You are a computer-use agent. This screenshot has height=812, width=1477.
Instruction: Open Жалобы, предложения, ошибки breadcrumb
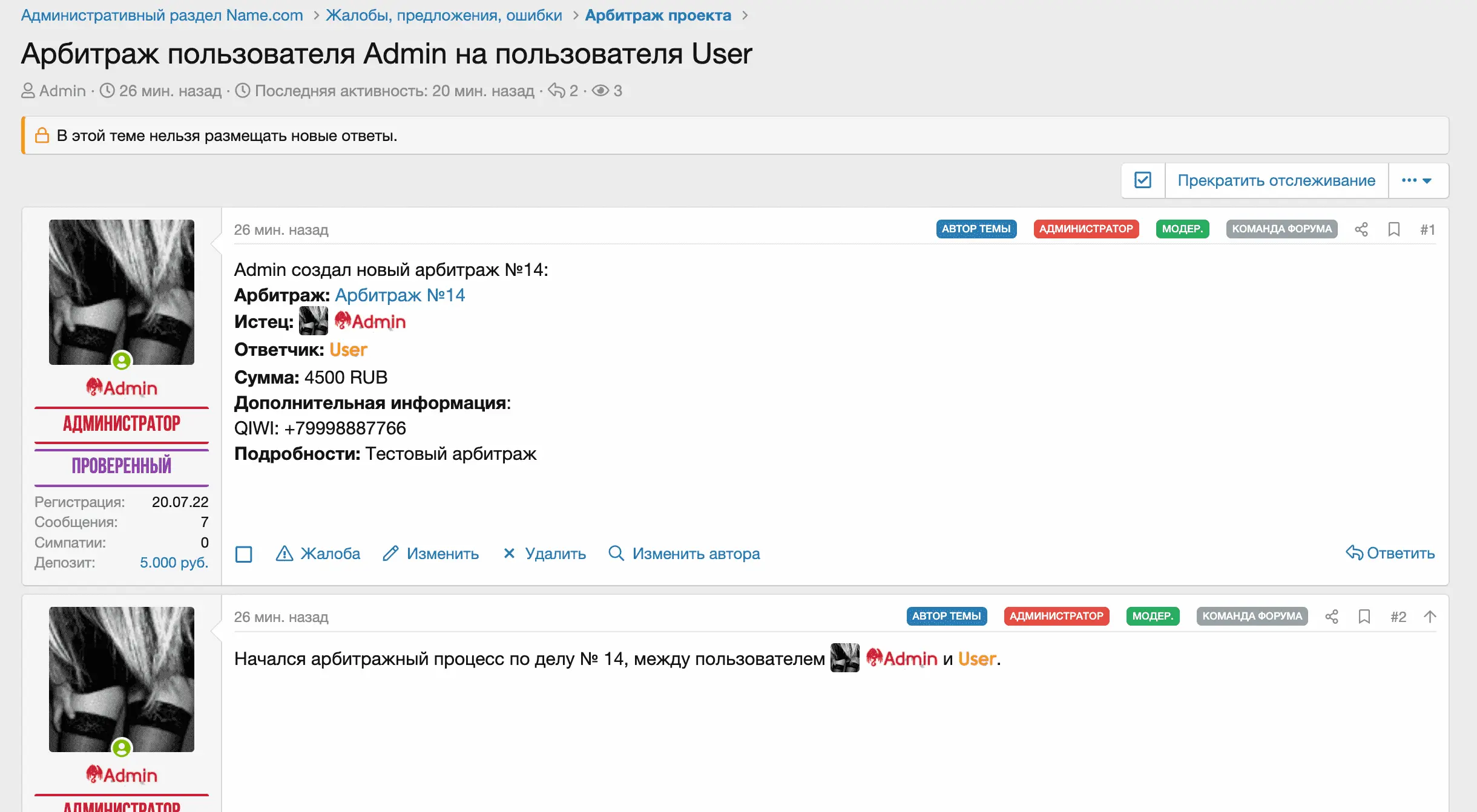point(444,15)
